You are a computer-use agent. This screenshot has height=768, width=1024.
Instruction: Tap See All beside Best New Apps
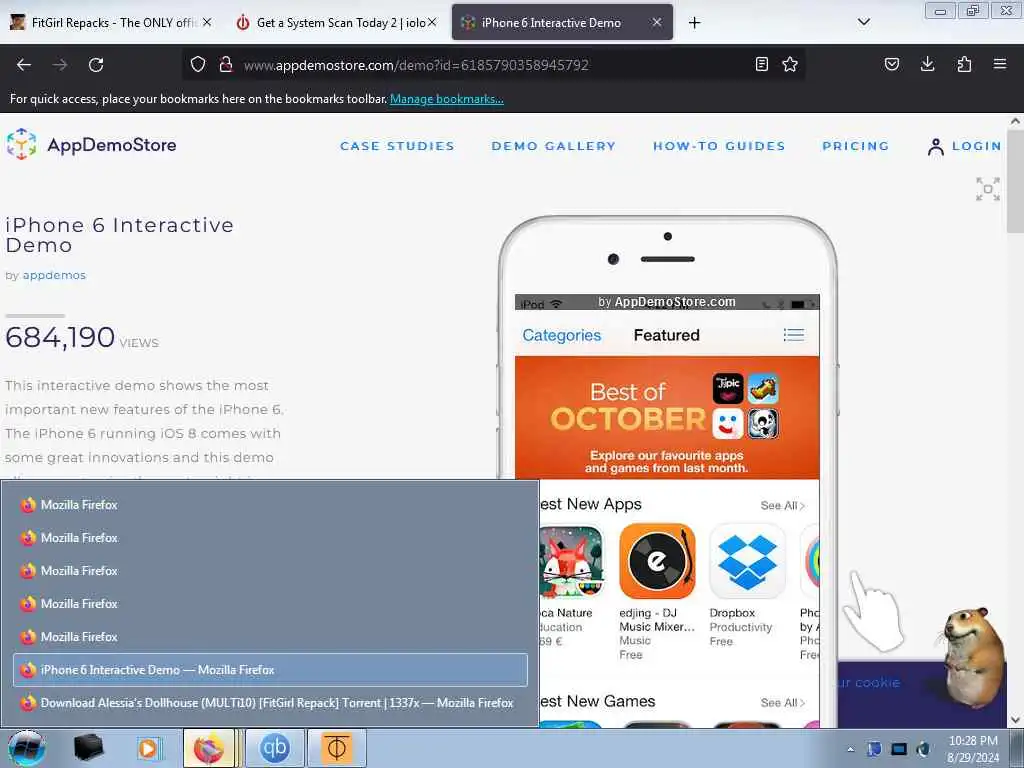pos(782,505)
